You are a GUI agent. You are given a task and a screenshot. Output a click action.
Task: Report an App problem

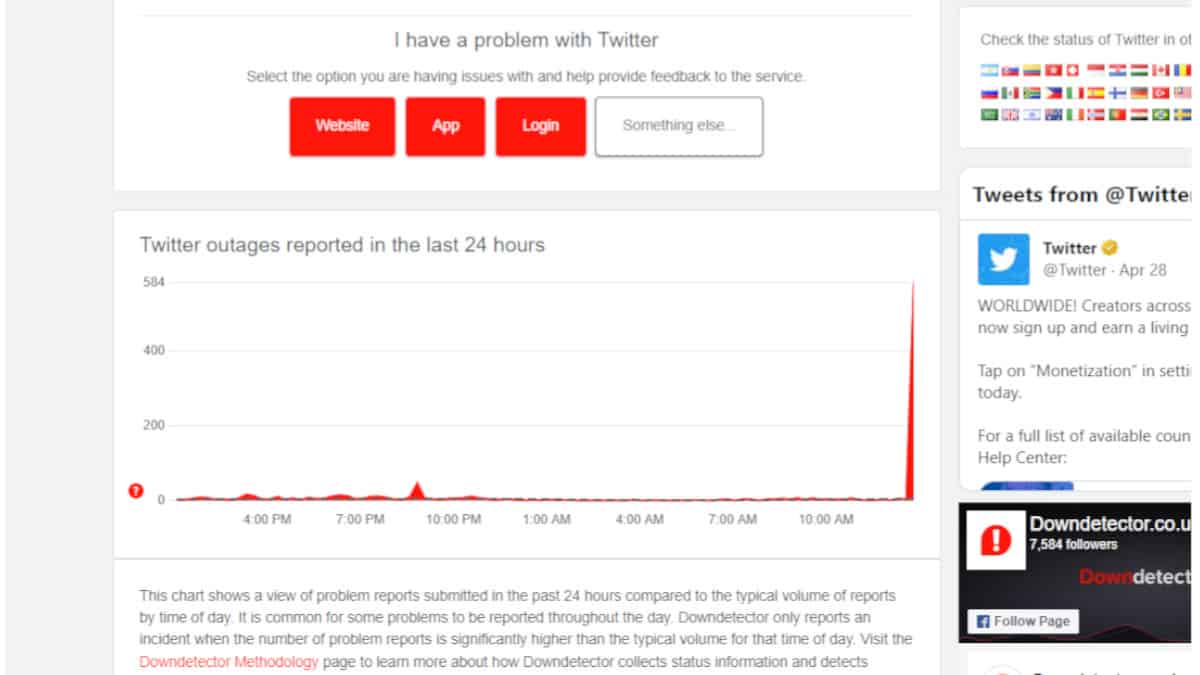tap(445, 126)
